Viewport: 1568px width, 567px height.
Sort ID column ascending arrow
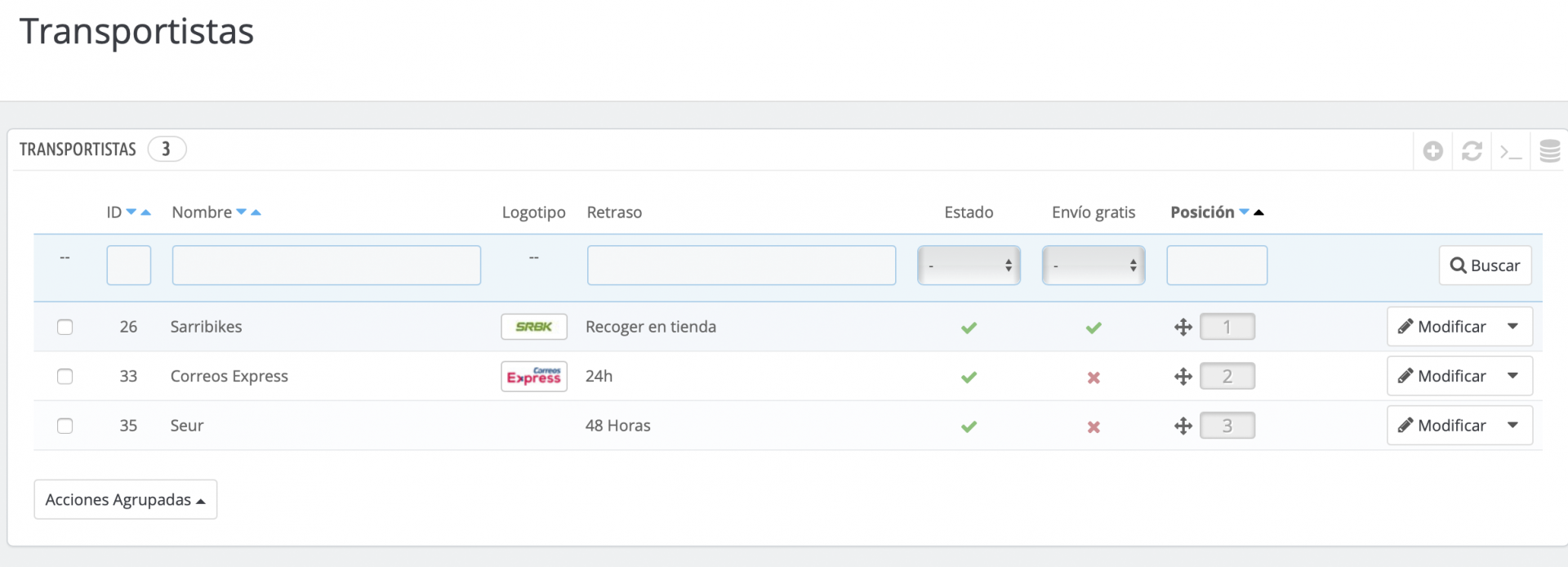pyautogui.click(x=146, y=212)
